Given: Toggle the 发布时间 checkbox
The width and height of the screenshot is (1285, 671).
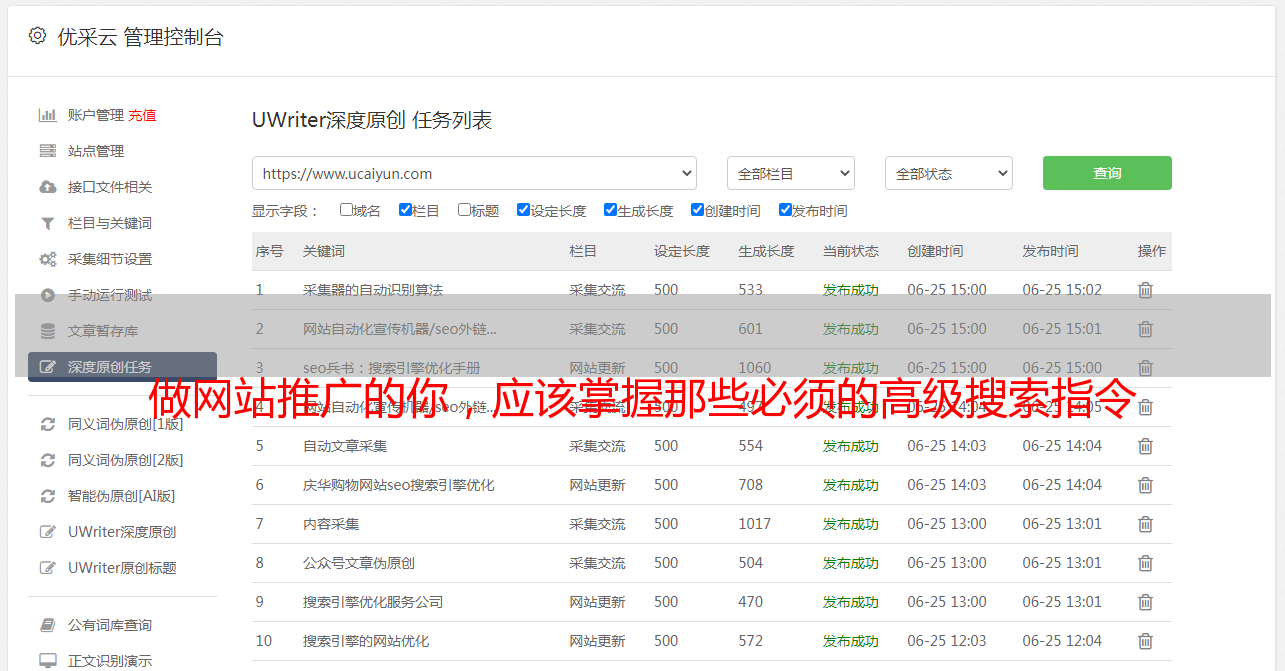Looking at the screenshot, I should coord(785,210).
